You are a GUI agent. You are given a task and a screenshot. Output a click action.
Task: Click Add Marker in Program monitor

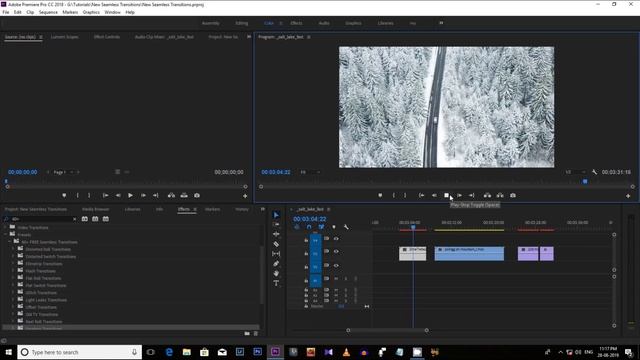click(380, 196)
